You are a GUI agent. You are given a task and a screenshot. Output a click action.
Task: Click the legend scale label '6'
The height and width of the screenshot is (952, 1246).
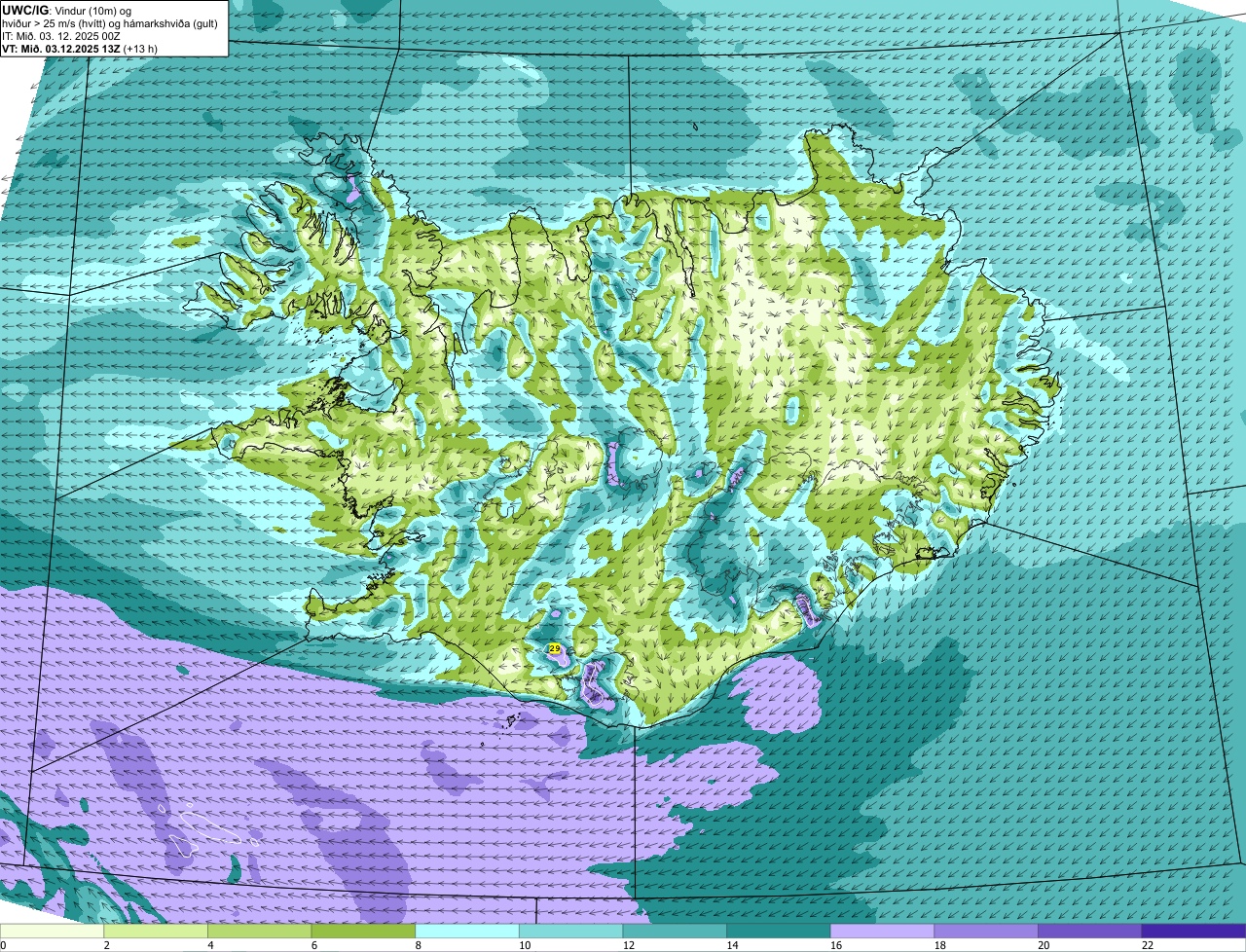click(313, 945)
